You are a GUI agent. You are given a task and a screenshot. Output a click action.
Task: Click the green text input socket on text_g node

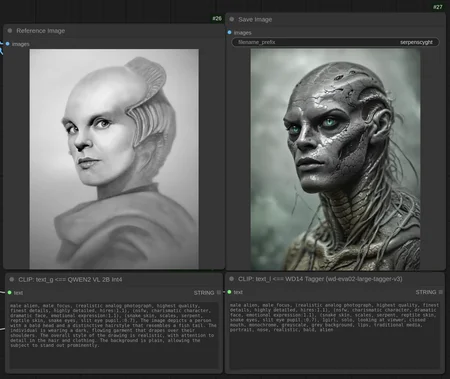10,292
